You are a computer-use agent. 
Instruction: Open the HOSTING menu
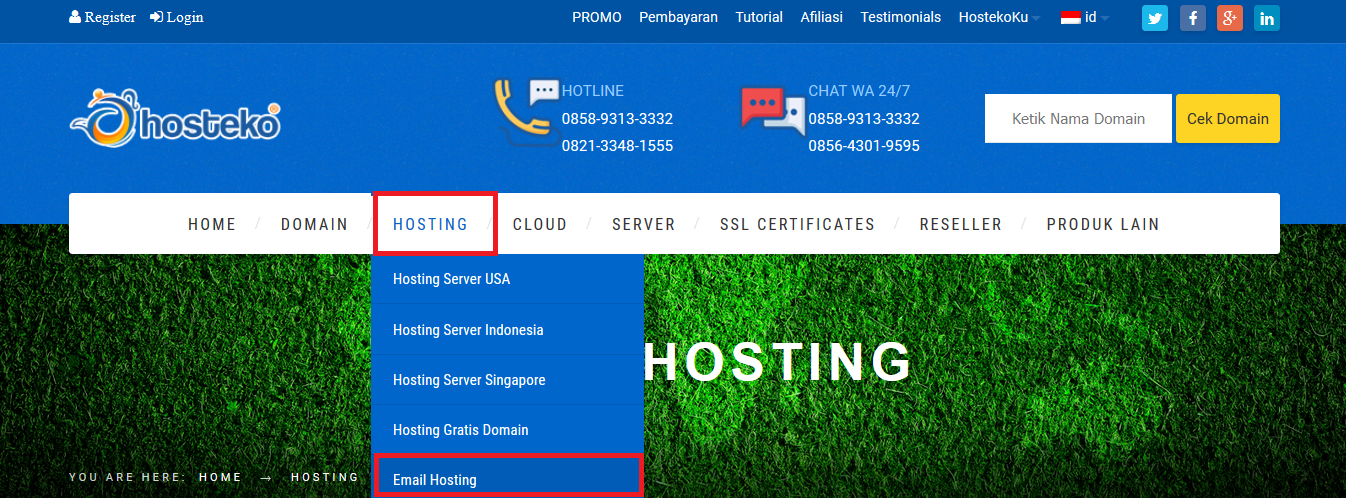pos(431,224)
